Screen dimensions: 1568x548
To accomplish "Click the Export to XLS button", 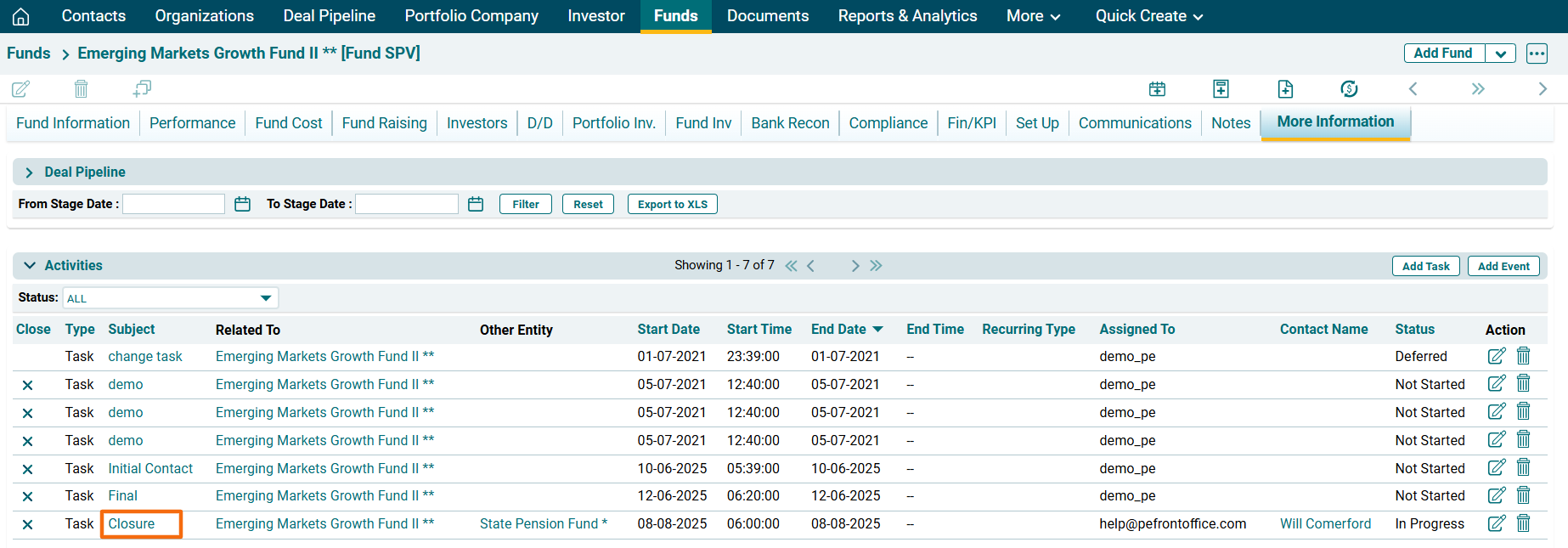I will [x=672, y=204].
